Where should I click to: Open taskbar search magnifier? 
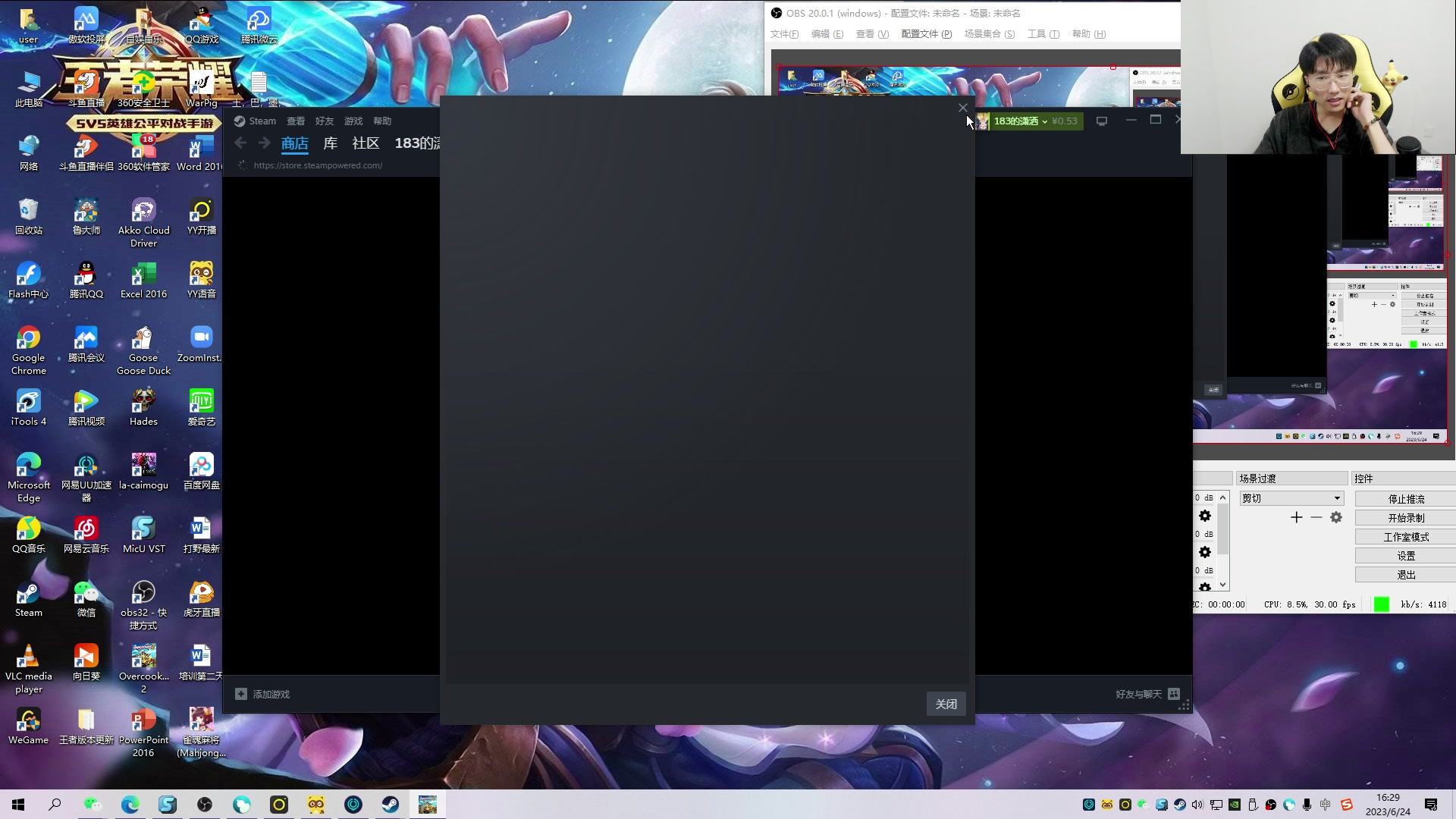point(55,805)
